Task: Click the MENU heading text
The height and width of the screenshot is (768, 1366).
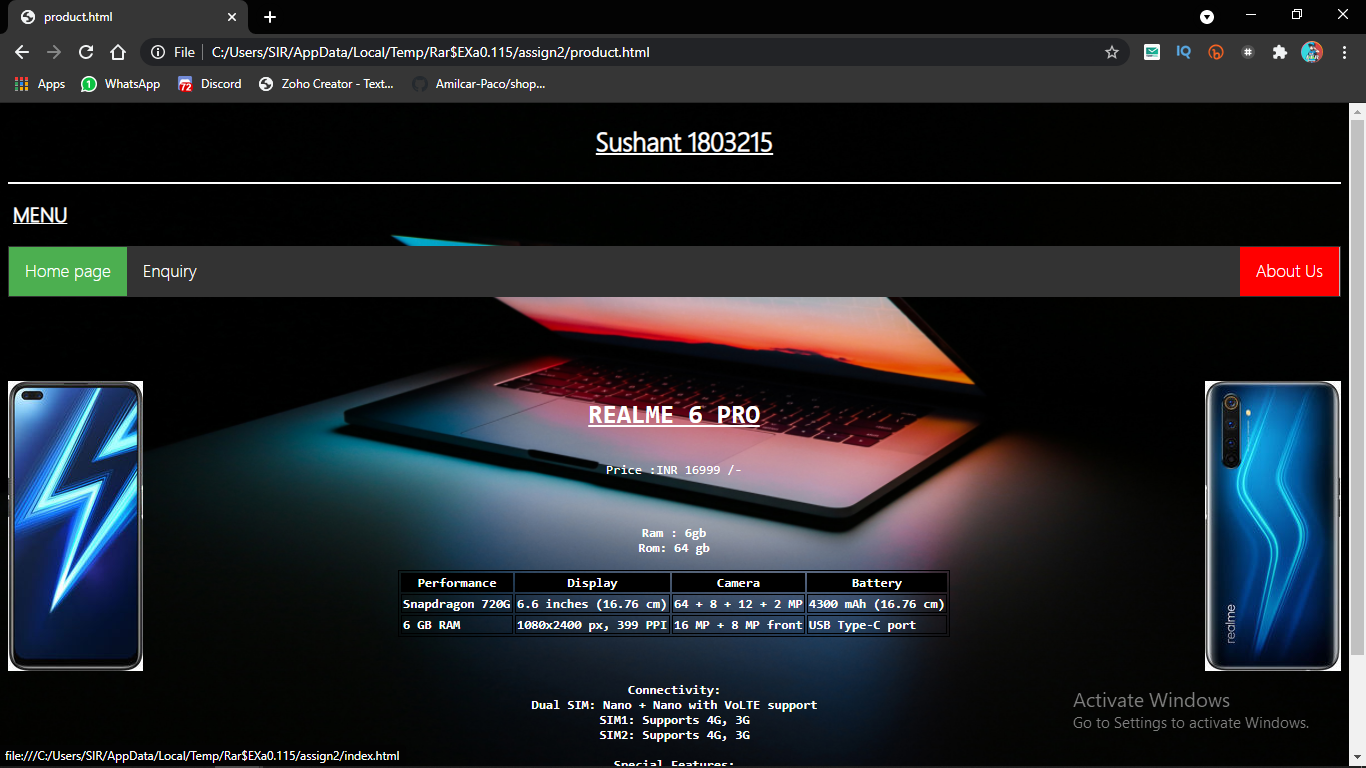Action: [x=40, y=215]
